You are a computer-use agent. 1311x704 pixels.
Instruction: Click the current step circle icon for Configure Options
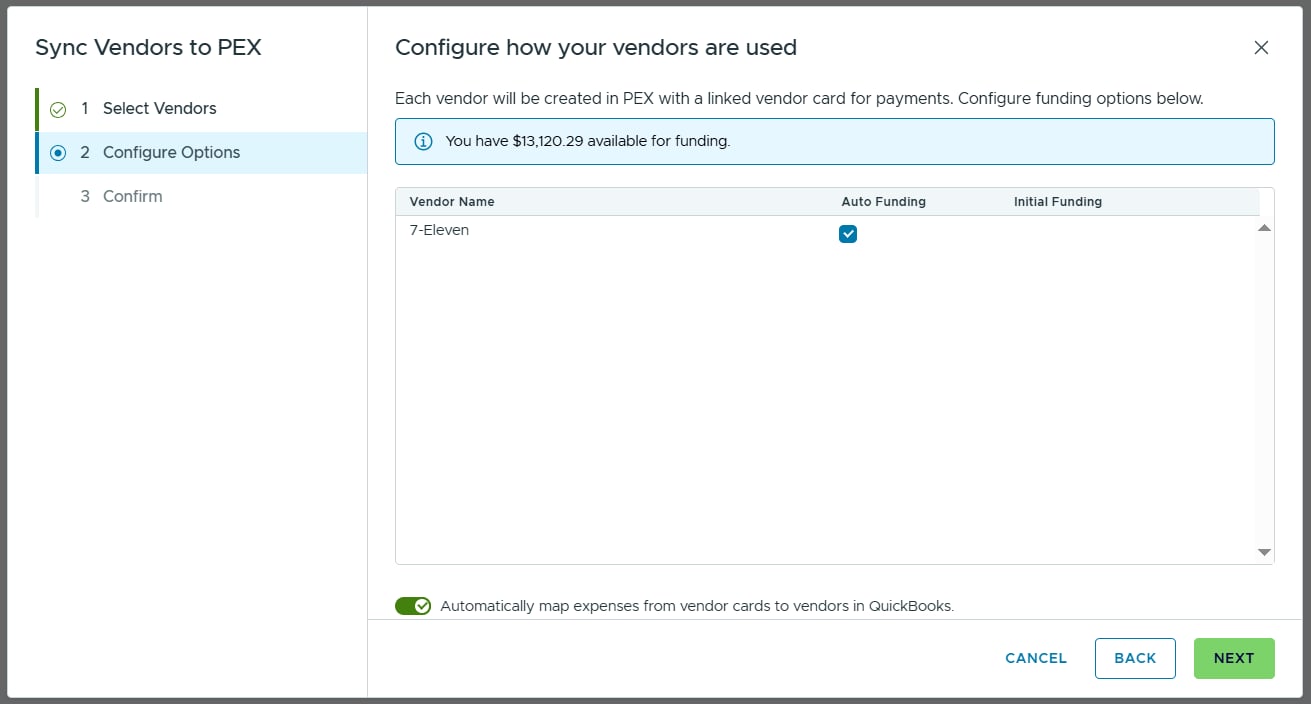pos(58,153)
